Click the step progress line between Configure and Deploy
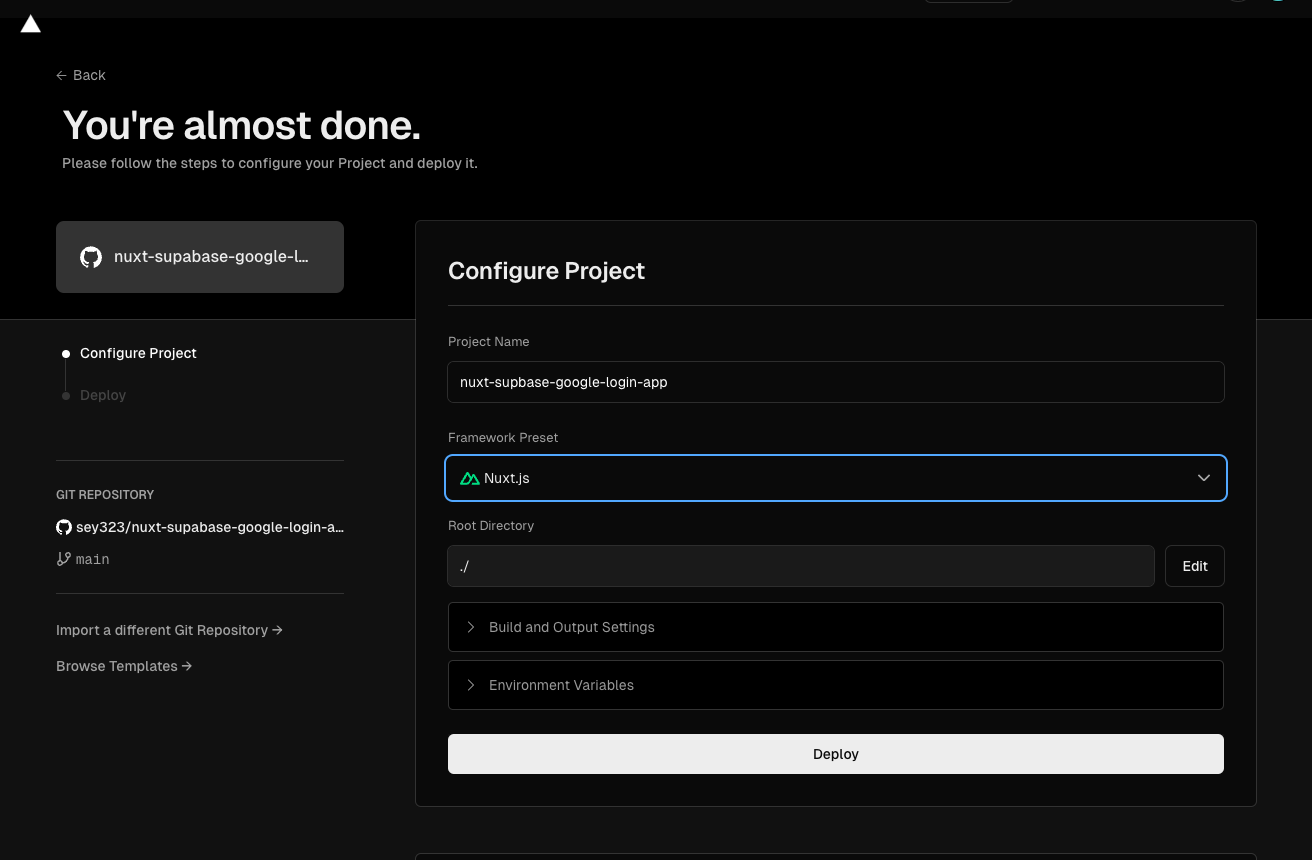Image resolution: width=1312 pixels, height=860 pixels. pos(65,374)
